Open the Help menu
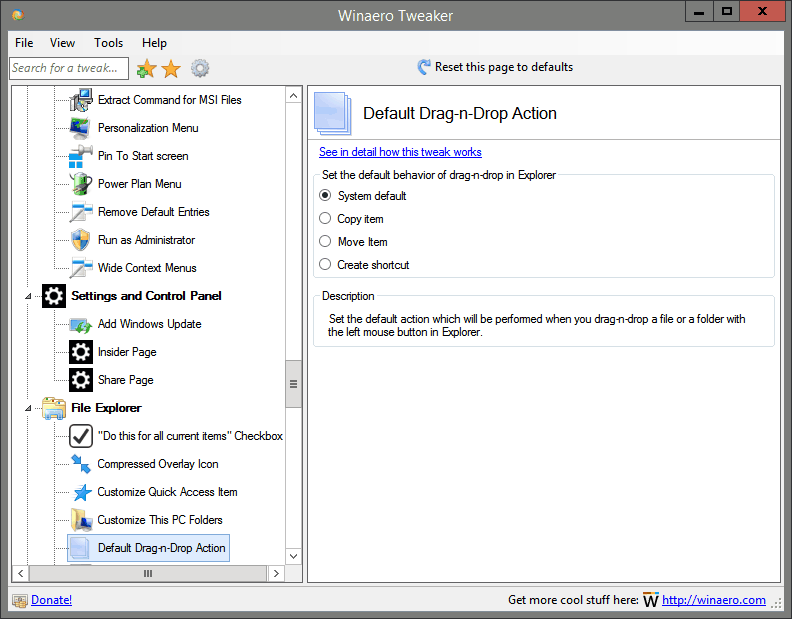 pos(154,43)
